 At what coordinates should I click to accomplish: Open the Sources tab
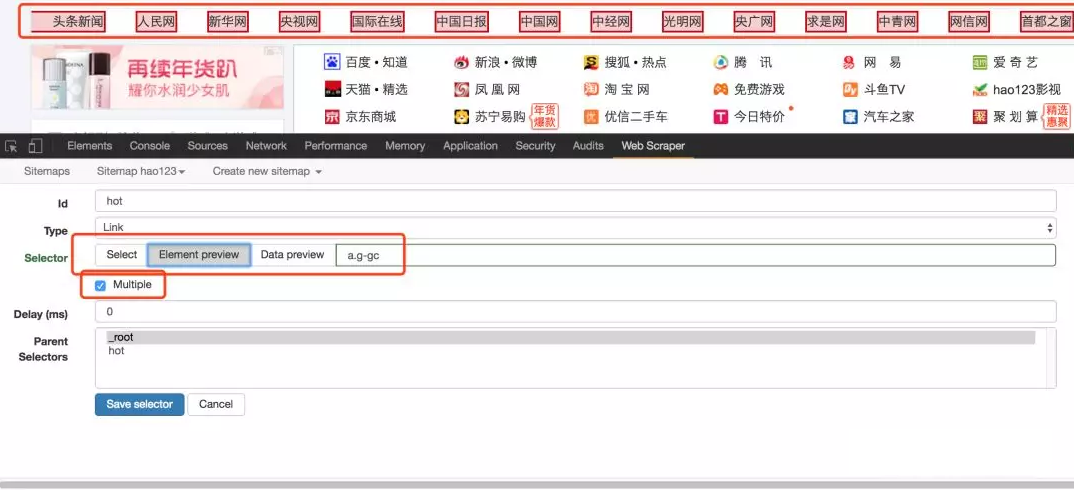pyautogui.click(x=208, y=146)
